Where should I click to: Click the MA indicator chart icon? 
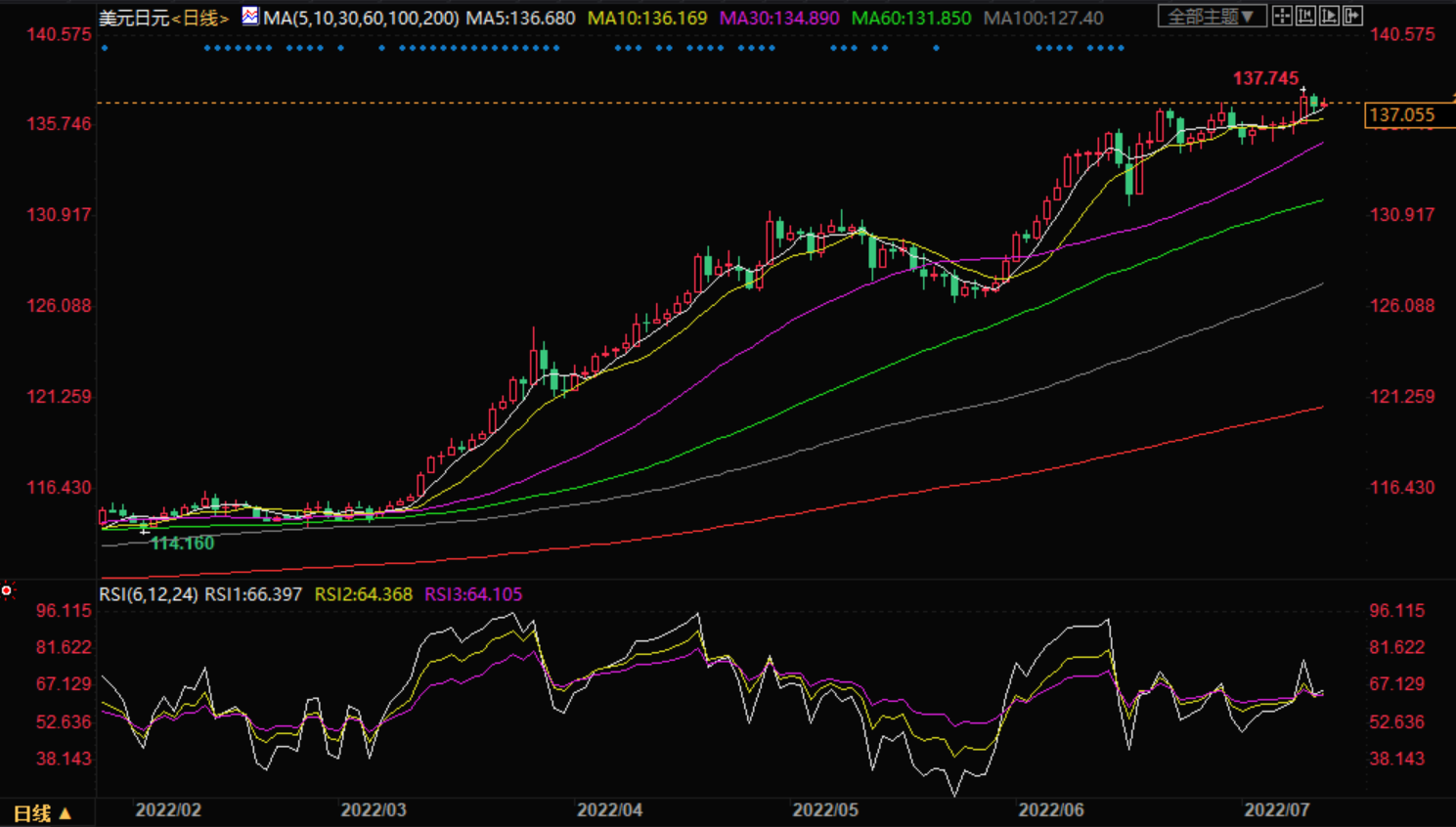coord(250,17)
